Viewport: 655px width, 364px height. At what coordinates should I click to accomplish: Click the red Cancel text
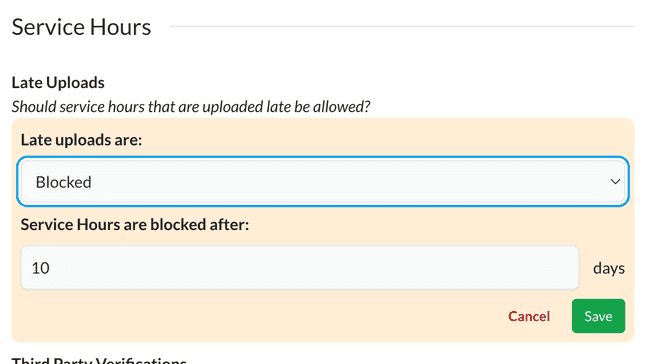[529, 316]
